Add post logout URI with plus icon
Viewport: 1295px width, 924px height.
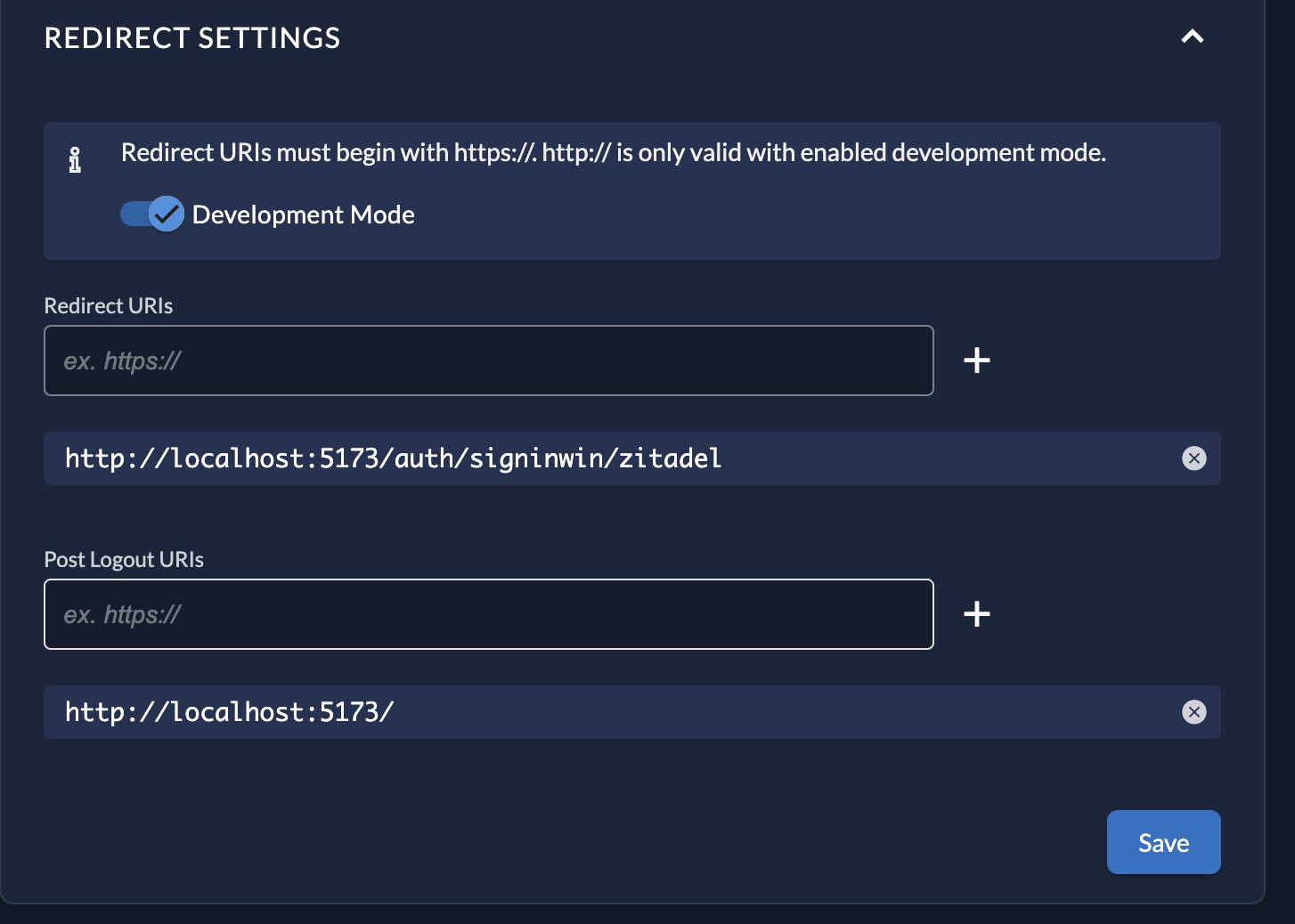tap(977, 614)
